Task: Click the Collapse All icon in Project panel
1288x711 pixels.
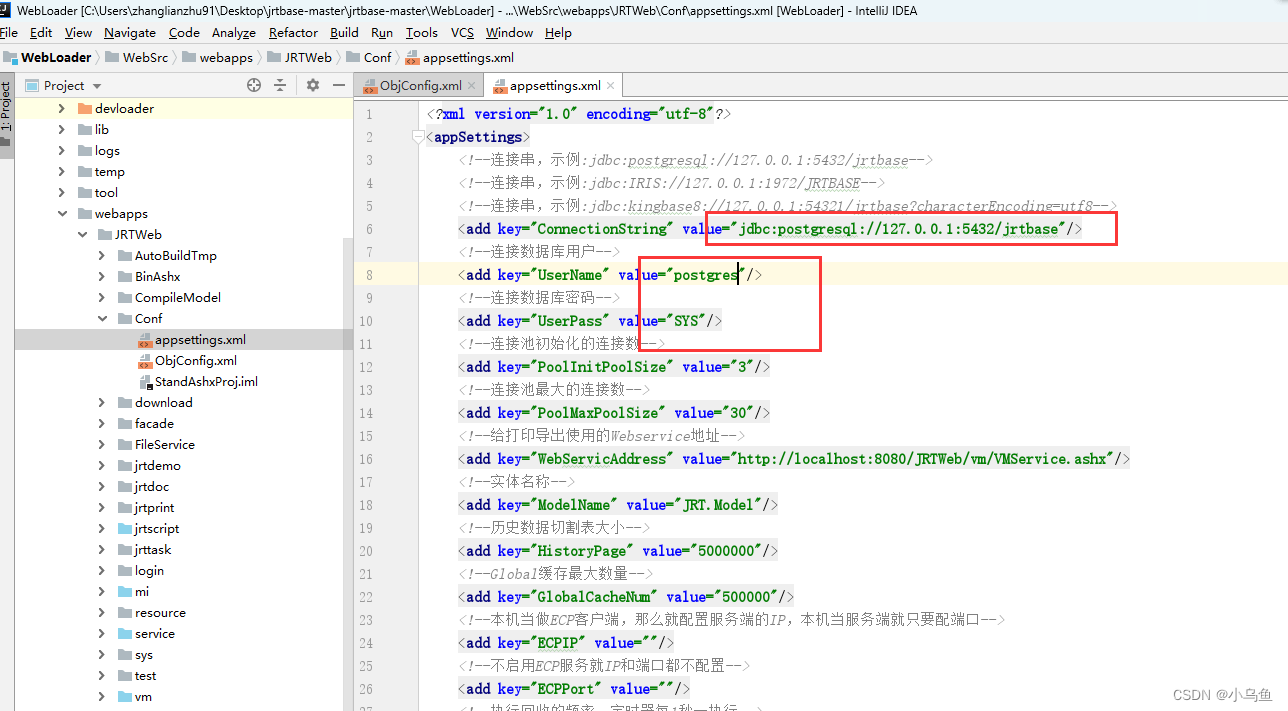Action: tap(280, 86)
